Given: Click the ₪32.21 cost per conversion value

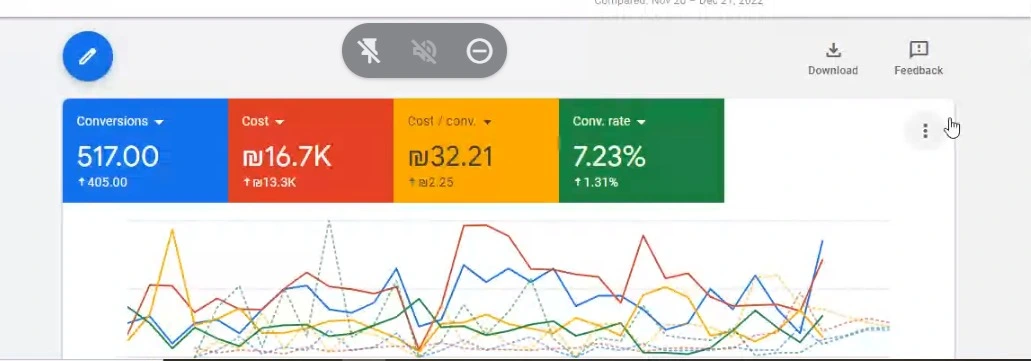Looking at the screenshot, I should tap(450, 156).
